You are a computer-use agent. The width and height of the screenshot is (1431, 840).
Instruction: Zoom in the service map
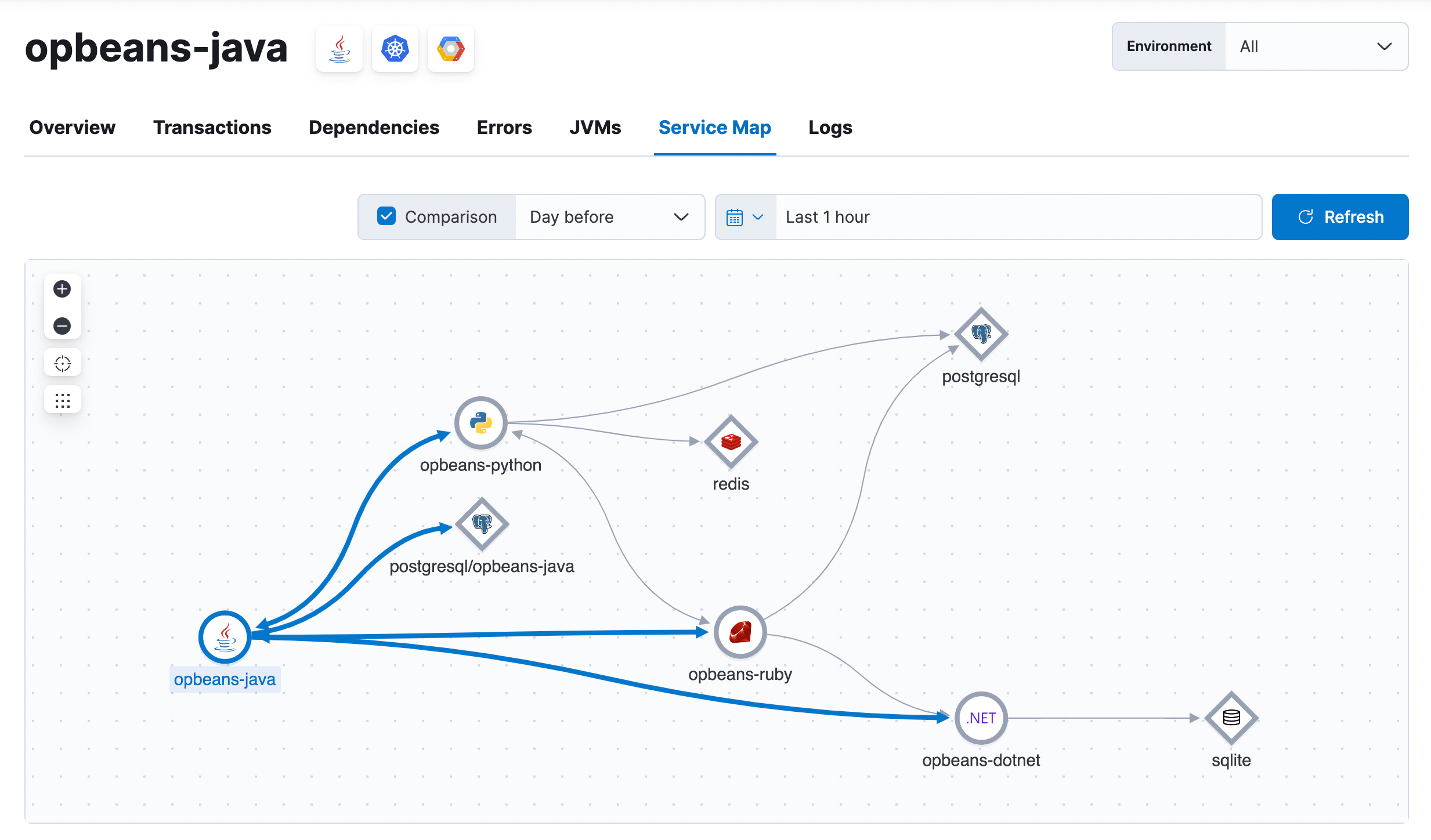tap(62, 289)
